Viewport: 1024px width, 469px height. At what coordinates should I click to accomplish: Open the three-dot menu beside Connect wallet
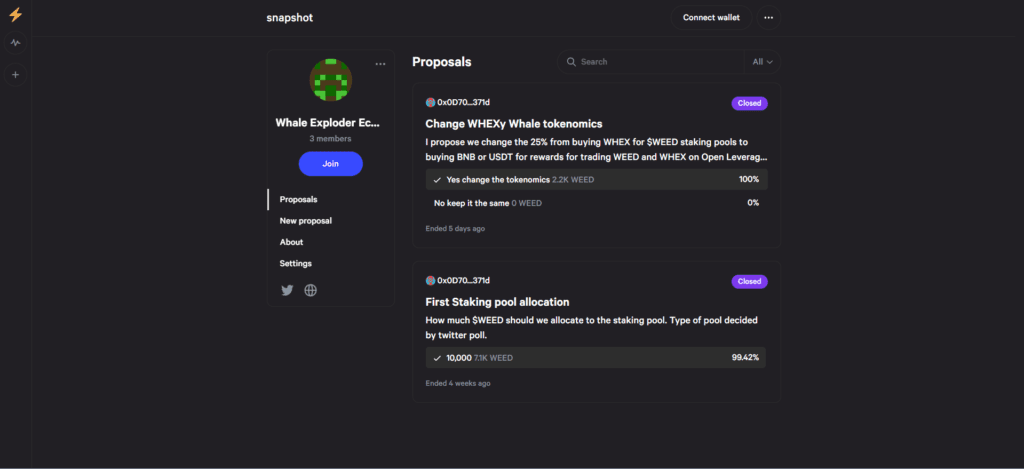tap(769, 18)
